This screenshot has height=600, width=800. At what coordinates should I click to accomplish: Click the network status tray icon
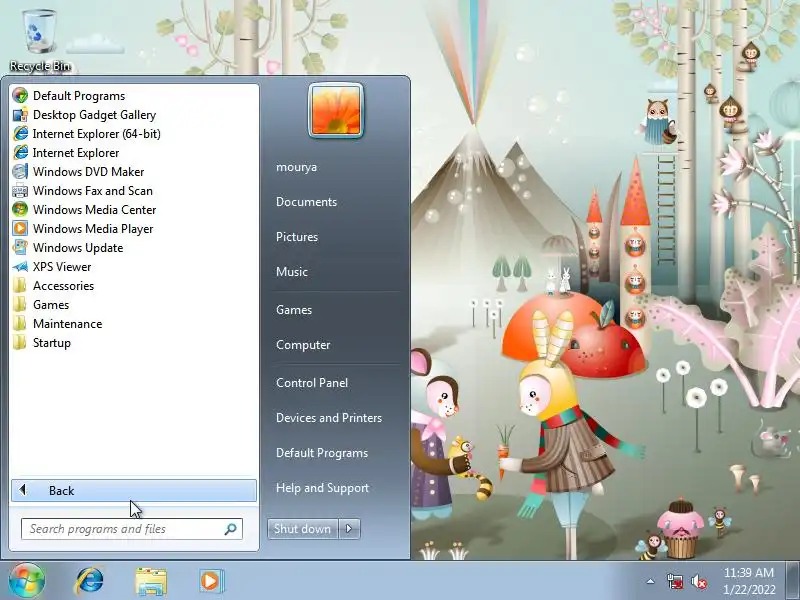(x=675, y=581)
